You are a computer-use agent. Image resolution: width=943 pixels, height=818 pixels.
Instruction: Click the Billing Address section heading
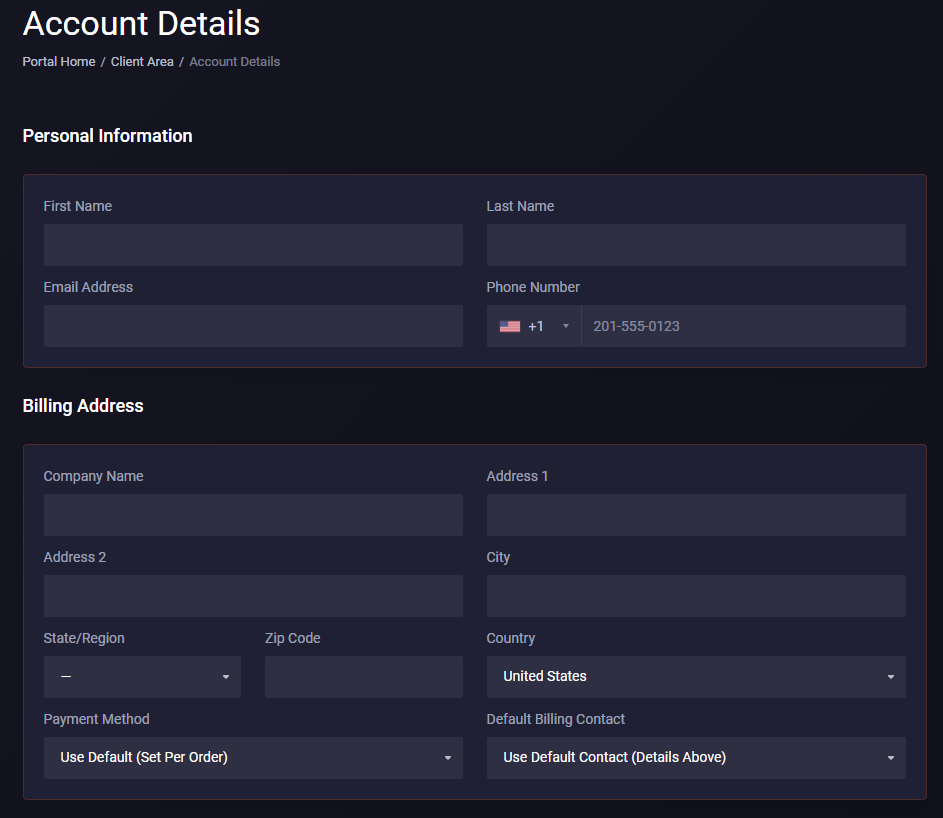83,406
